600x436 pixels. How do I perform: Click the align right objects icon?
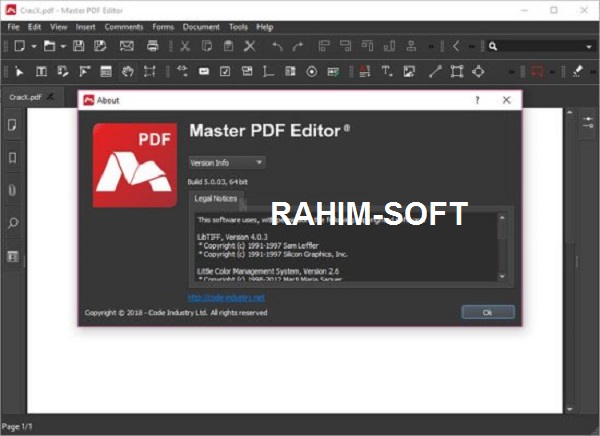click(346, 46)
